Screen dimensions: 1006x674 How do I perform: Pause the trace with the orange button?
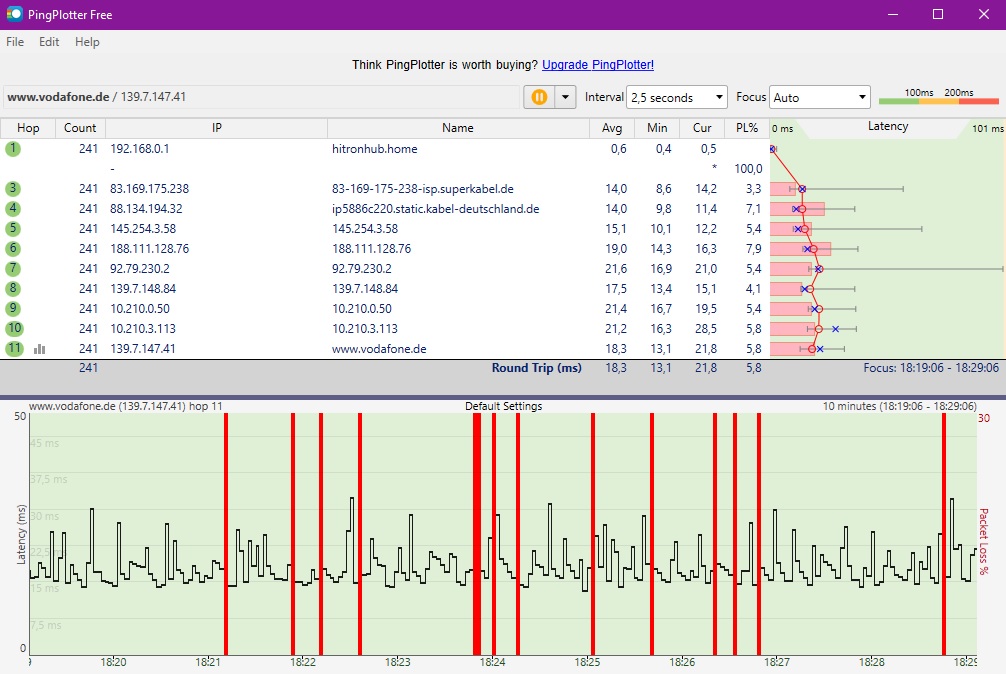tap(538, 97)
